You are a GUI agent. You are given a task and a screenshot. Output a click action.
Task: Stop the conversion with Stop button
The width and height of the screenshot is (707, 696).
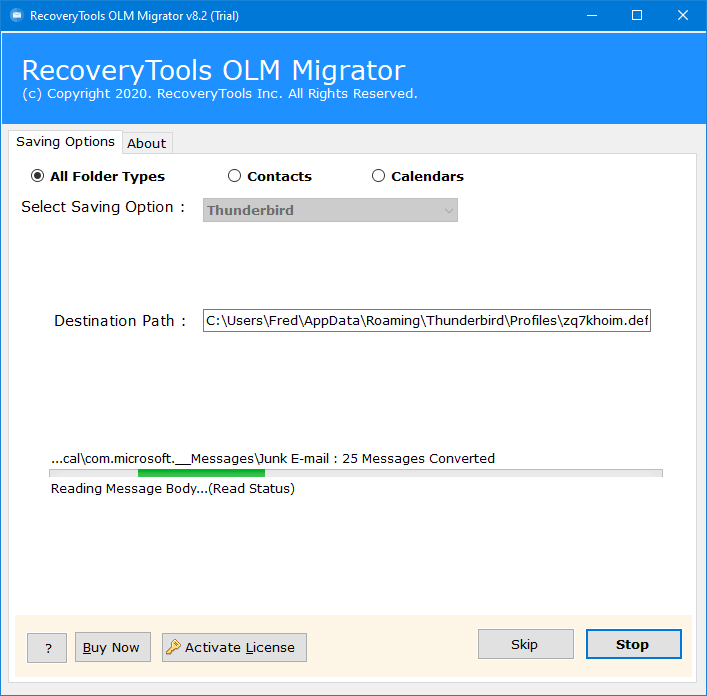tap(634, 644)
